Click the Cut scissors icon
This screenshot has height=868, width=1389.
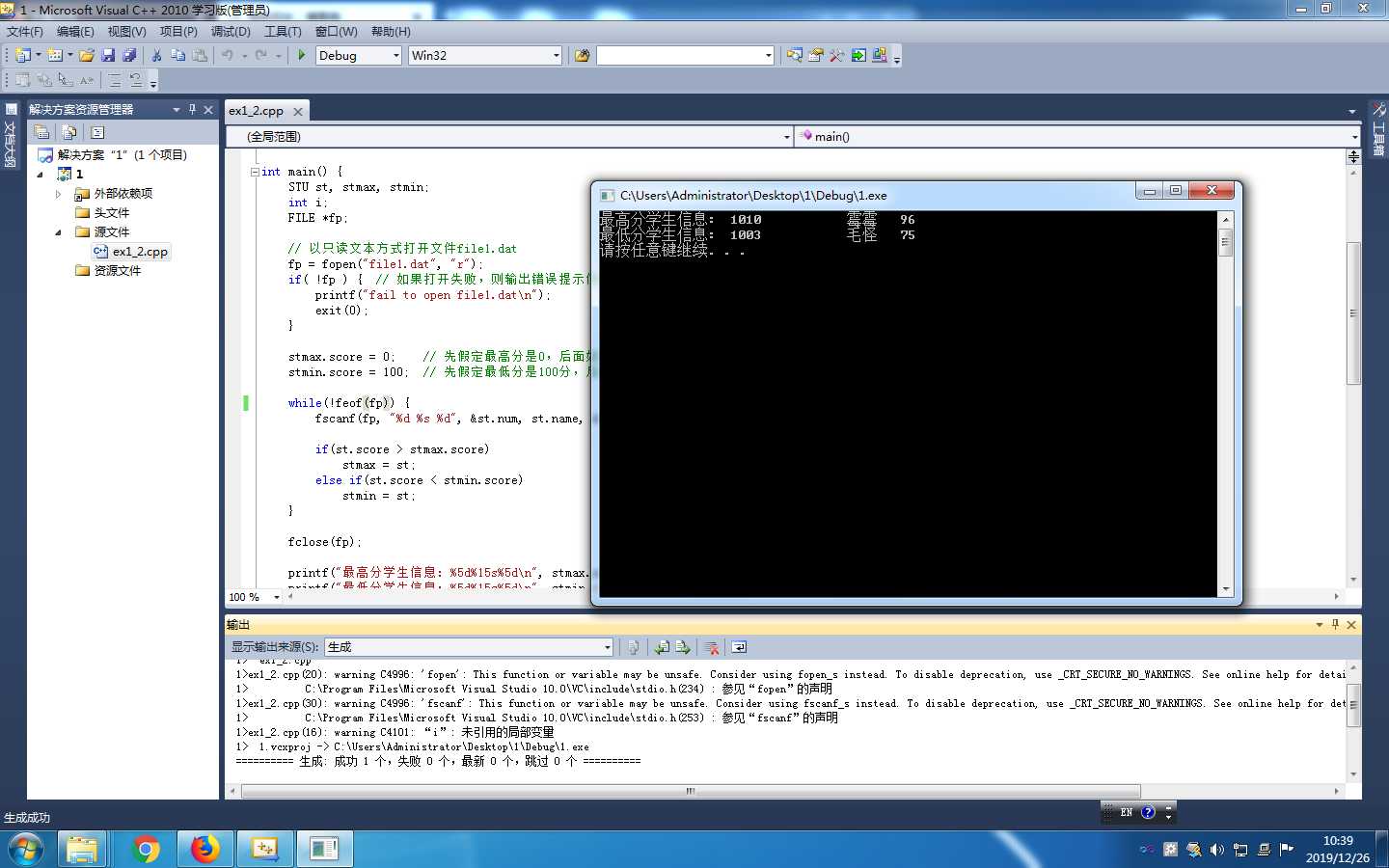[156, 55]
